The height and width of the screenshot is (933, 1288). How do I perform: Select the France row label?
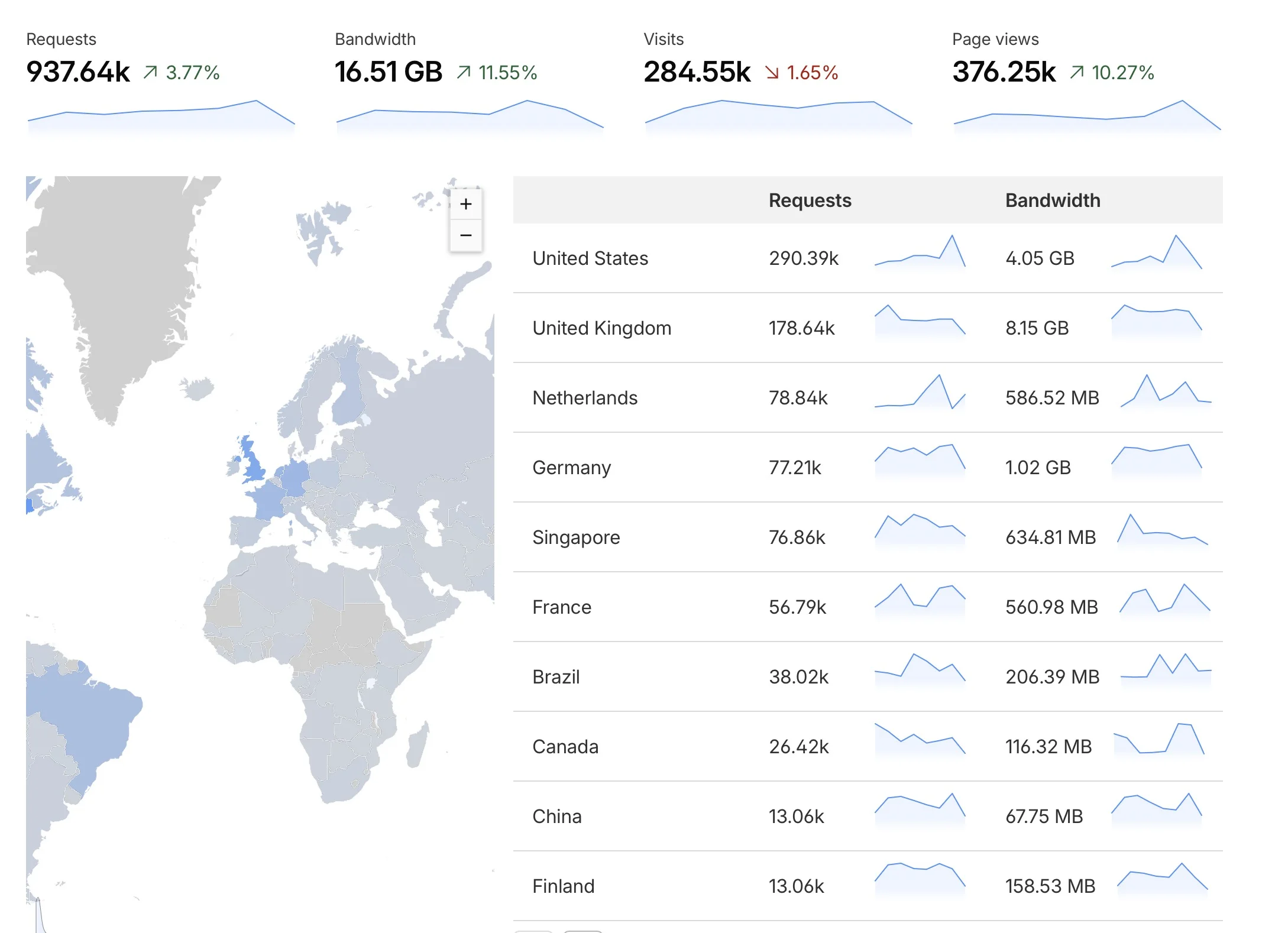[562, 607]
